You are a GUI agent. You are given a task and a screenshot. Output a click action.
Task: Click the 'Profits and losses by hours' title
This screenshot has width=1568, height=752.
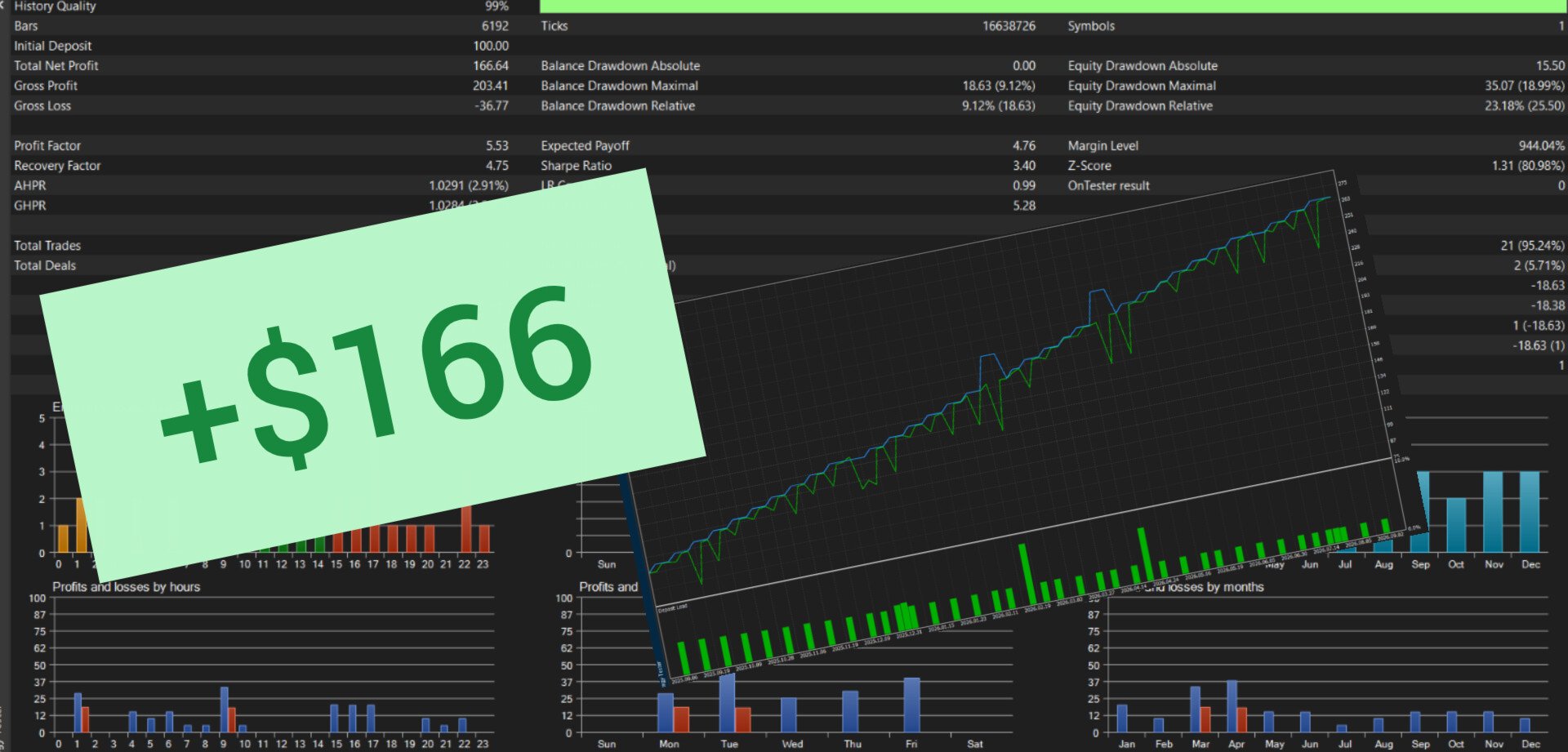click(126, 587)
